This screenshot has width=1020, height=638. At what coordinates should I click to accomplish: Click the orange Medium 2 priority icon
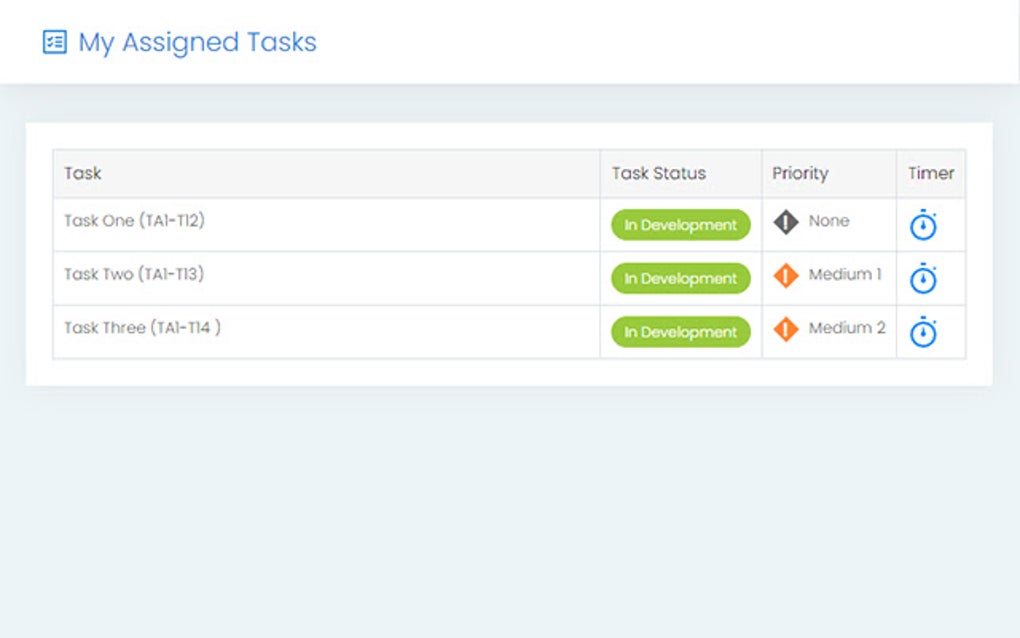point(786,328)
